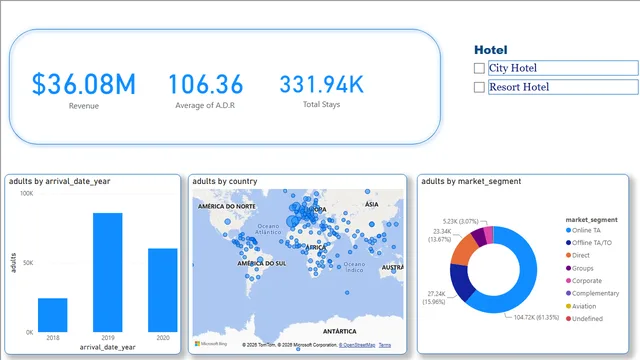Click the Undefined legend entry
The width and height of the screenshot is (640, 360).
pos(584,319)
